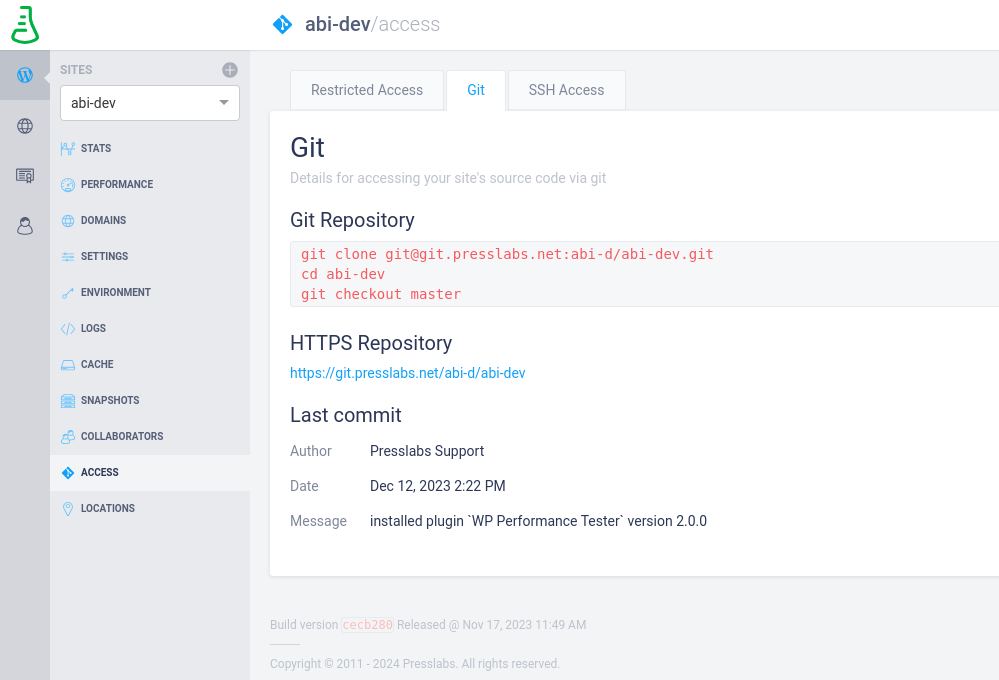
Task: Switch to the Restricted Access tab
Action: click(x=367, y=90)
